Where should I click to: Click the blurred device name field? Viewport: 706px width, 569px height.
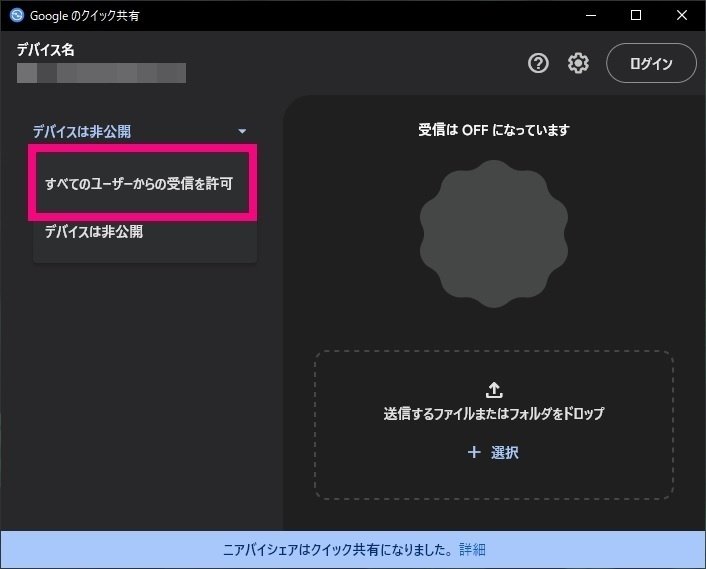pyautogui.click(x=101, y=73)
